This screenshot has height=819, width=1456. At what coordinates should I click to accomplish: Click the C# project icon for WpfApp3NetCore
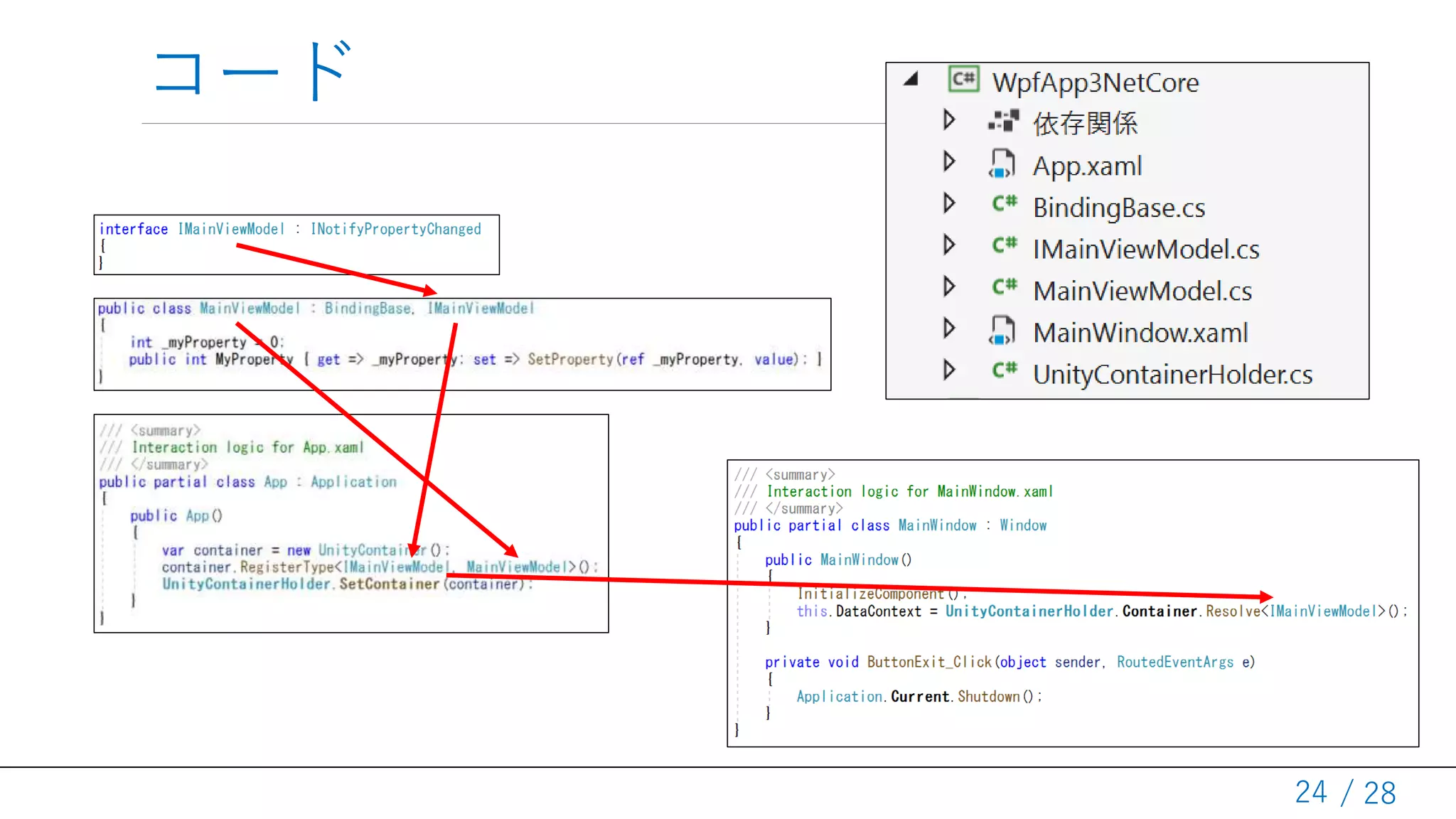click(x=963, y=80)
